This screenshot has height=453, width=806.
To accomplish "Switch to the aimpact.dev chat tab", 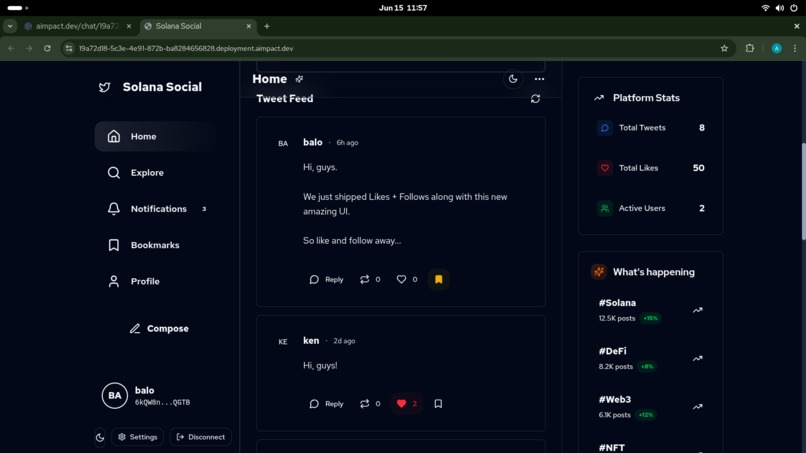I will [77, 26].
